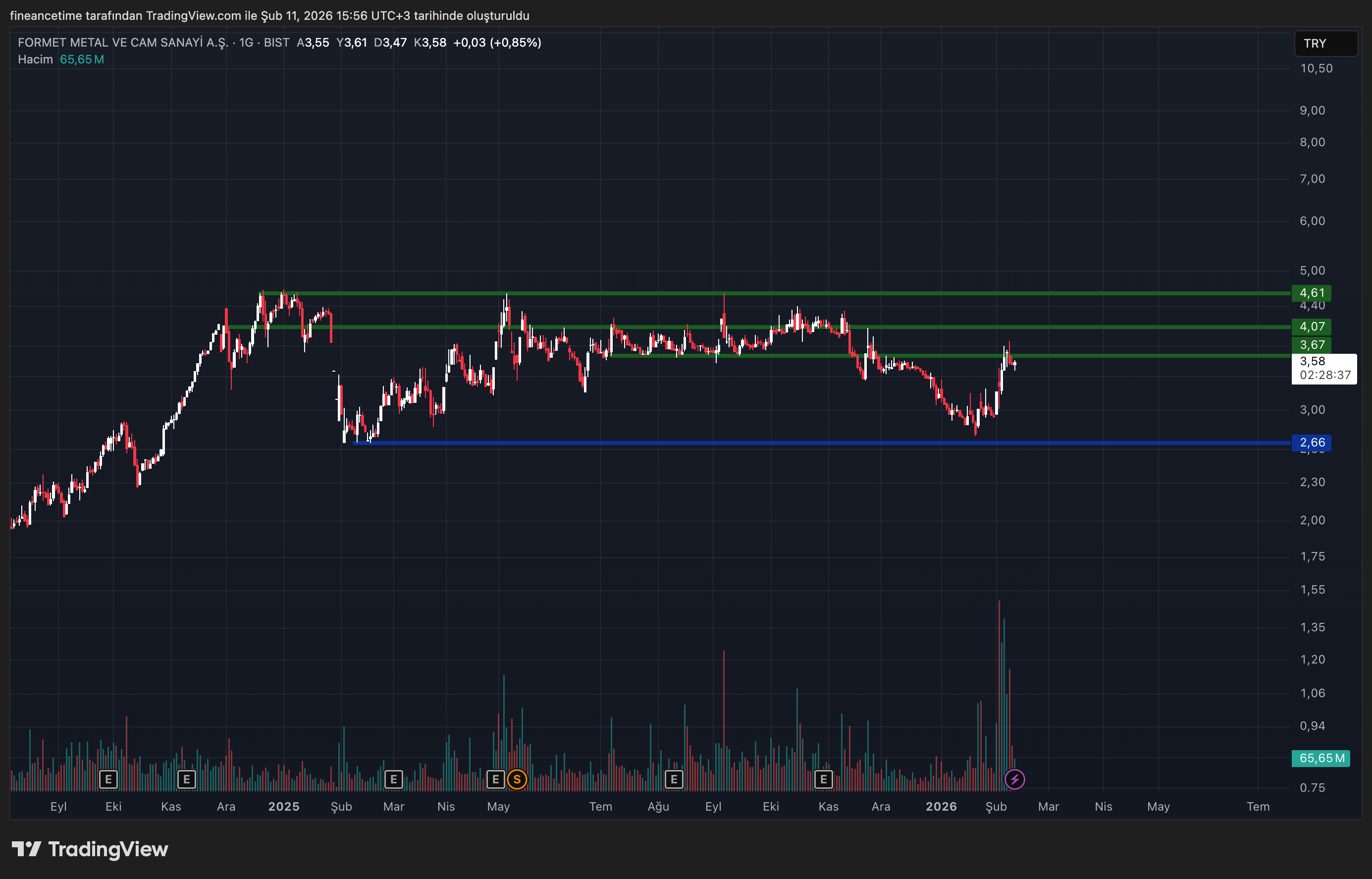The image size is (1372, 879).
Task: Open the second earnings E marker from left
Action: point(187,779)
